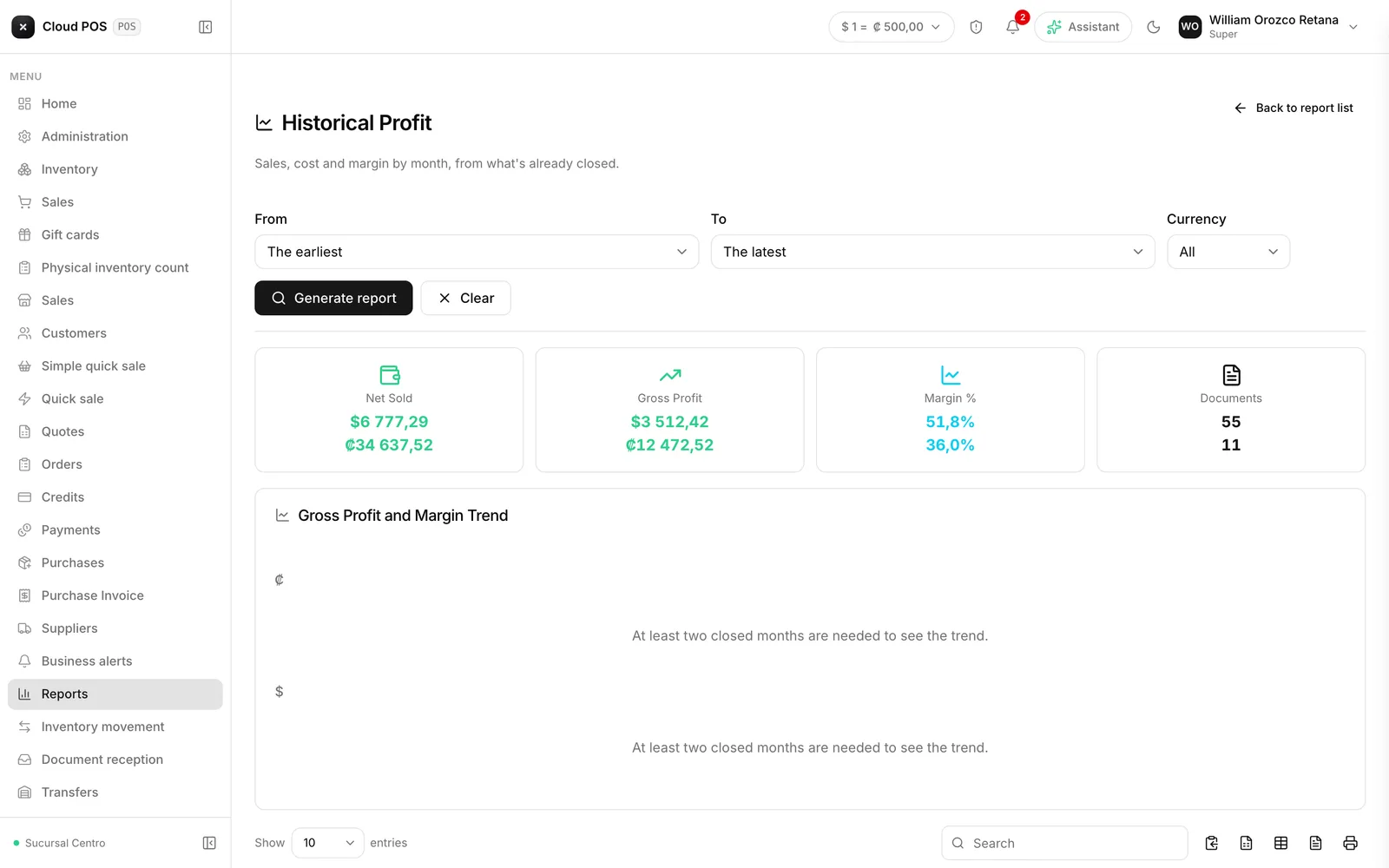Click the copy clipboard export icon
Viewport: 1389px width, 868px height.
pyautogui.click(x=1212, y=843)
